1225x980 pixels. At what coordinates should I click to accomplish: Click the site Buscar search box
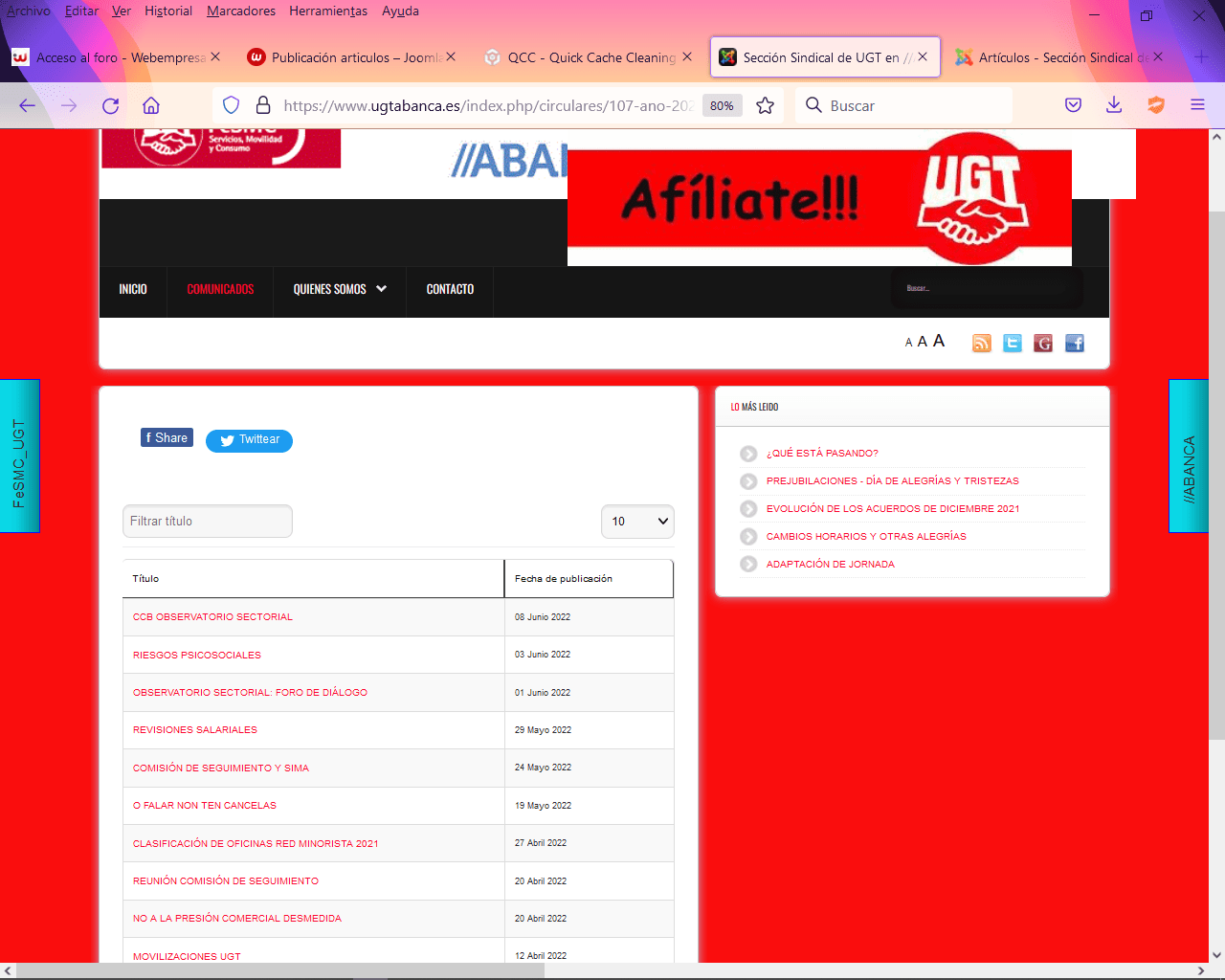pyautogui.click(x=987, y=288)
